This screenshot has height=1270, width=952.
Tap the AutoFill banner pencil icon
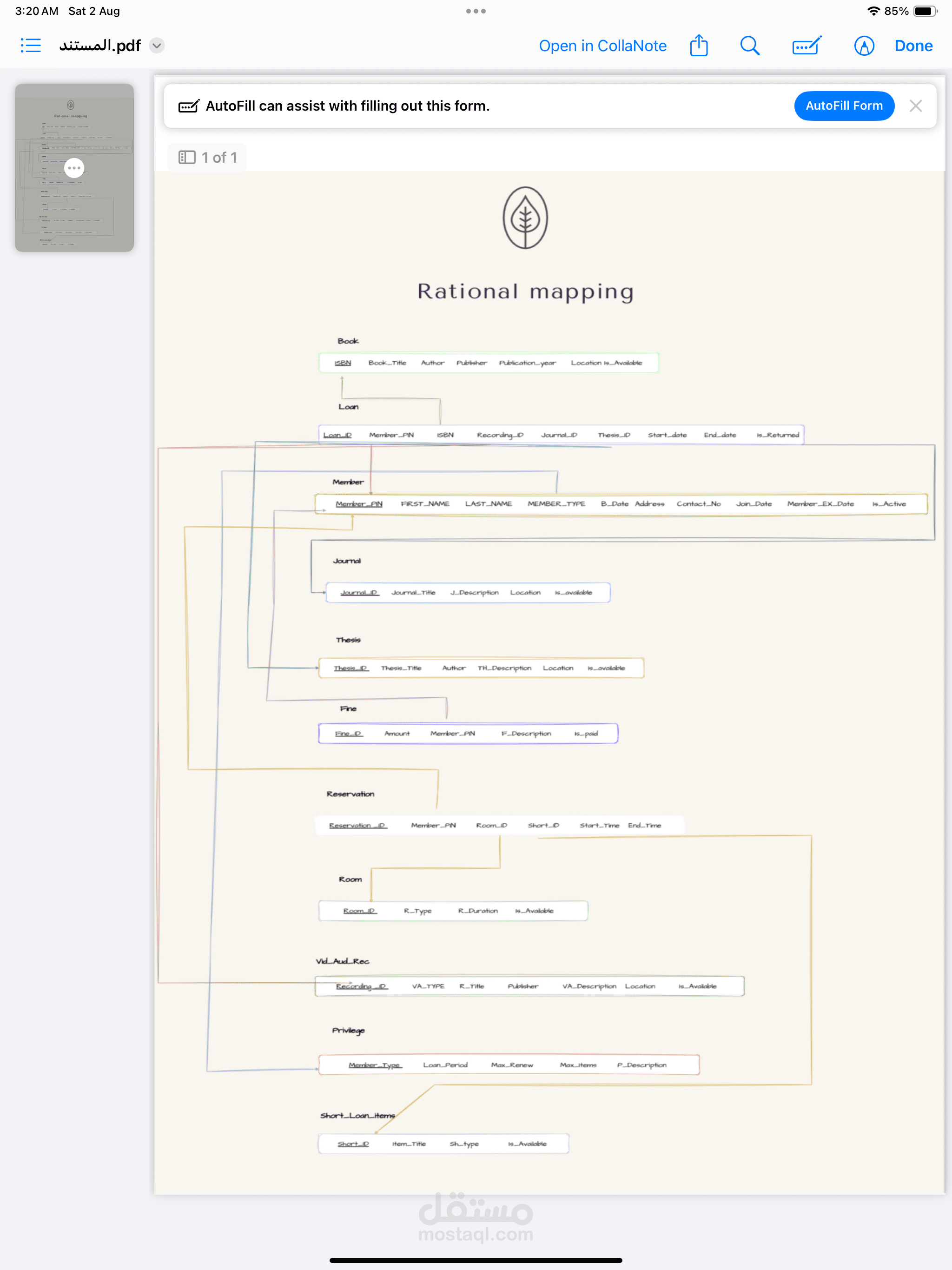coord(189,106)
